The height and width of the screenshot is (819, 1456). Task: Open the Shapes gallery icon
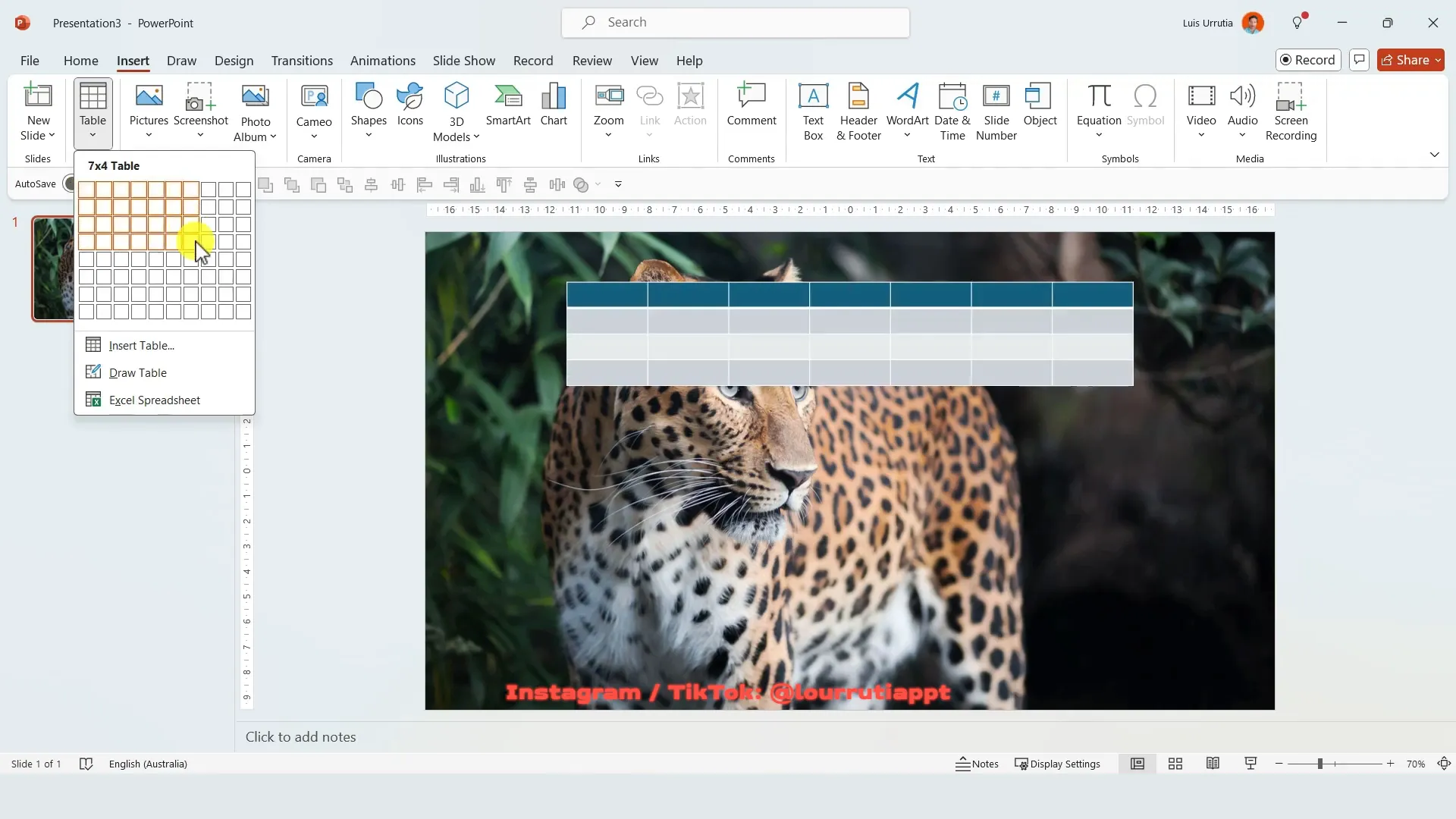[x=369, y=96]
